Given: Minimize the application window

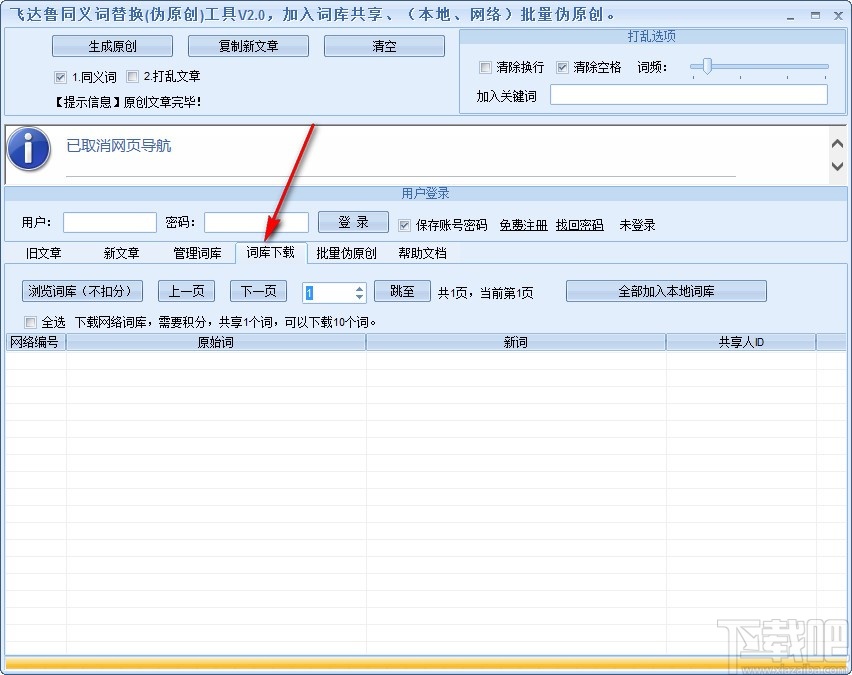Looking at the screenshot, I should pyautogui.click(x=791, y=17).
